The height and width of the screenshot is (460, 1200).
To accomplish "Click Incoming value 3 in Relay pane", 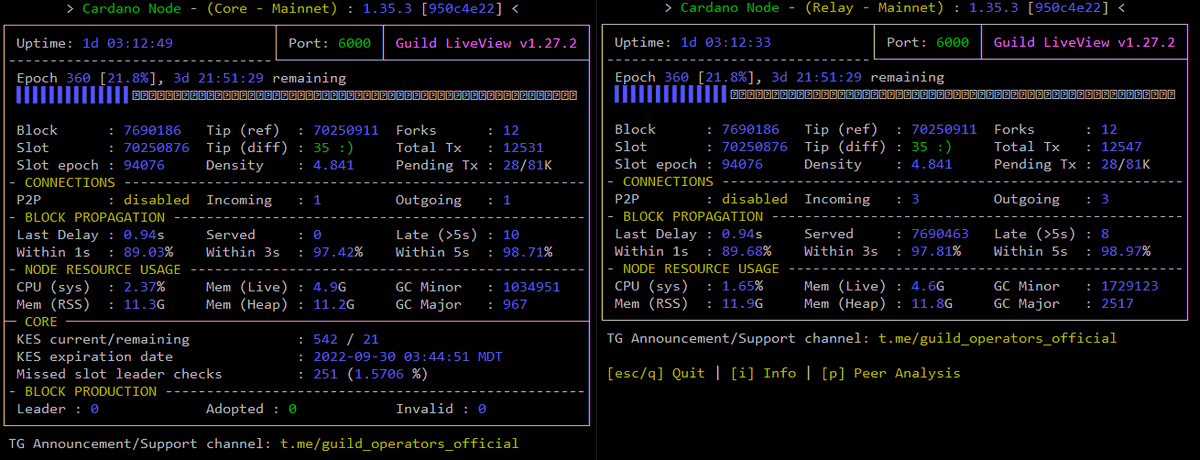I will [x=915, y=200].
